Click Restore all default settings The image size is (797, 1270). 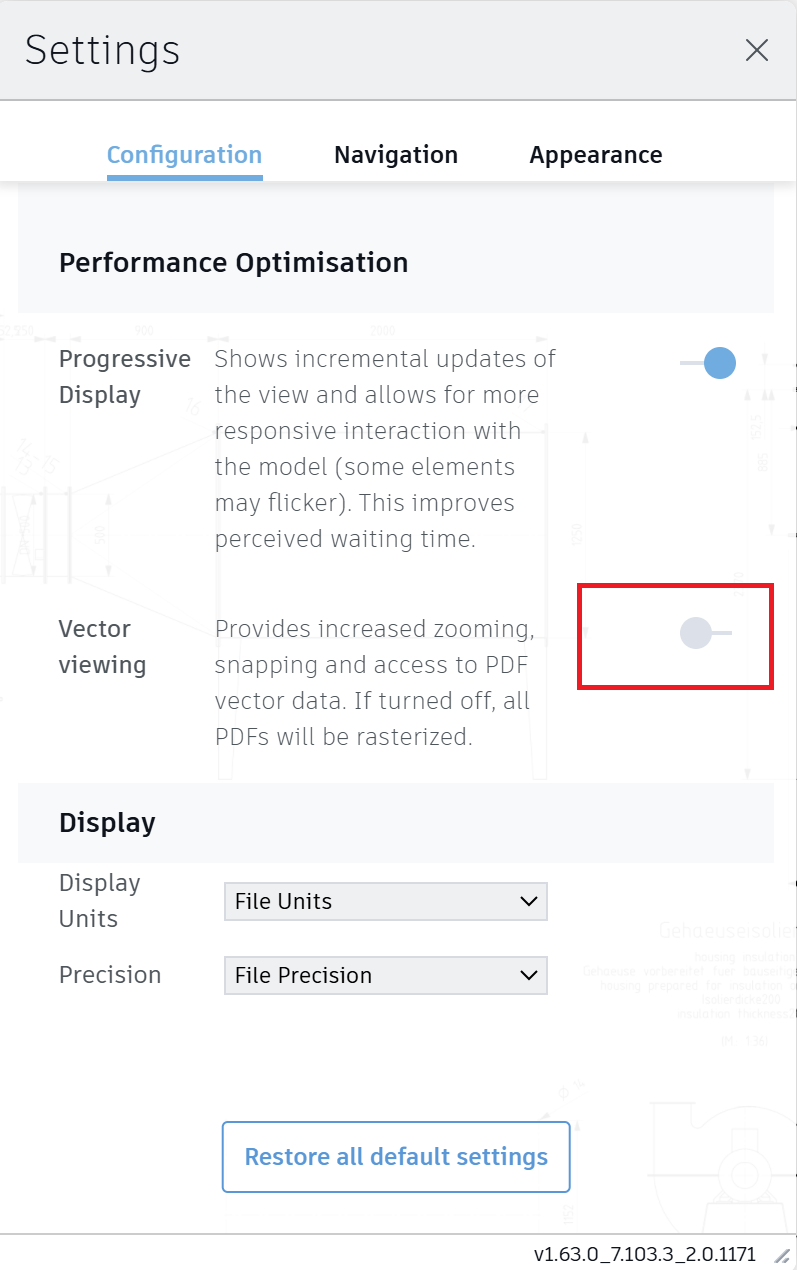tap(395, 1157)
